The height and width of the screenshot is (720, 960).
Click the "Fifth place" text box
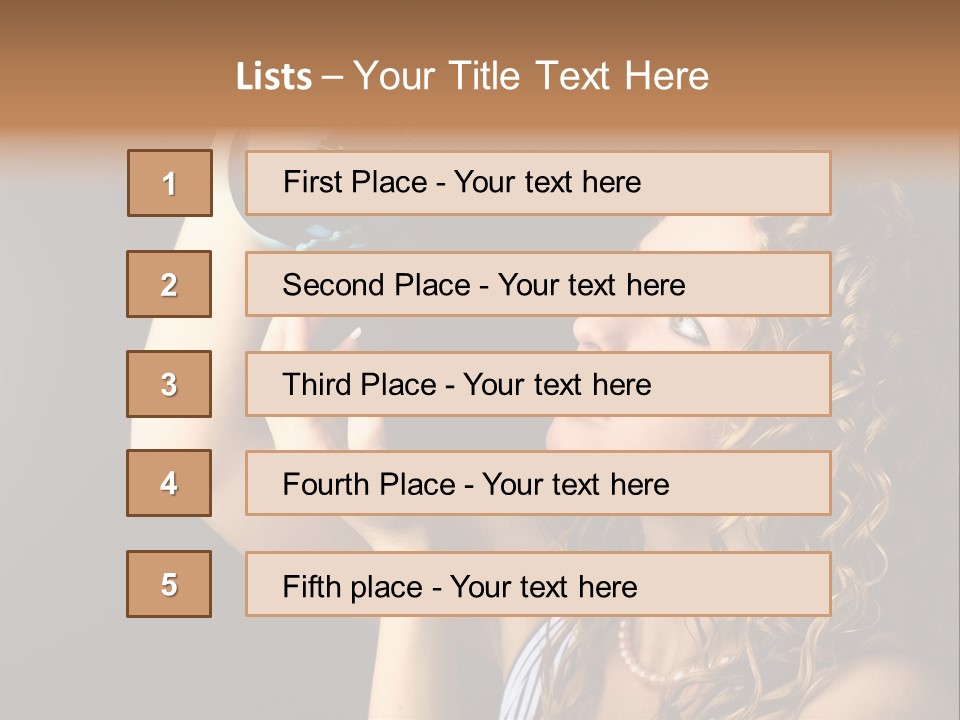click(x=538, y=584)
